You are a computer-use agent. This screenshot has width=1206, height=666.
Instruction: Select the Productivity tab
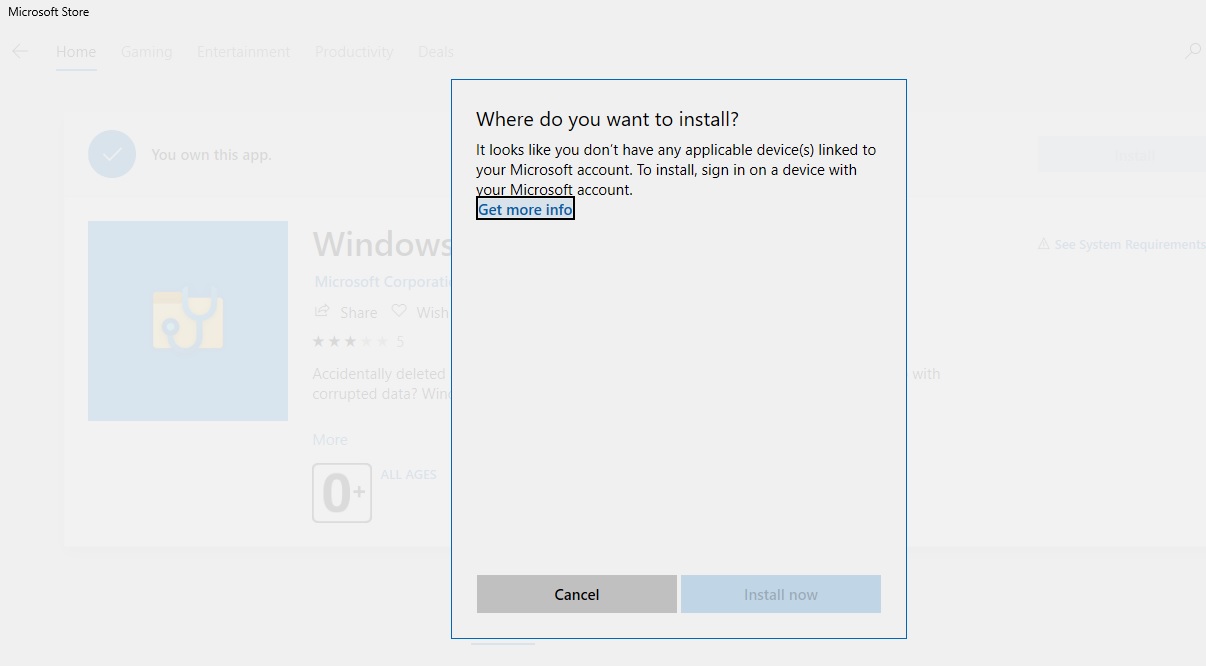click(354, 51)
